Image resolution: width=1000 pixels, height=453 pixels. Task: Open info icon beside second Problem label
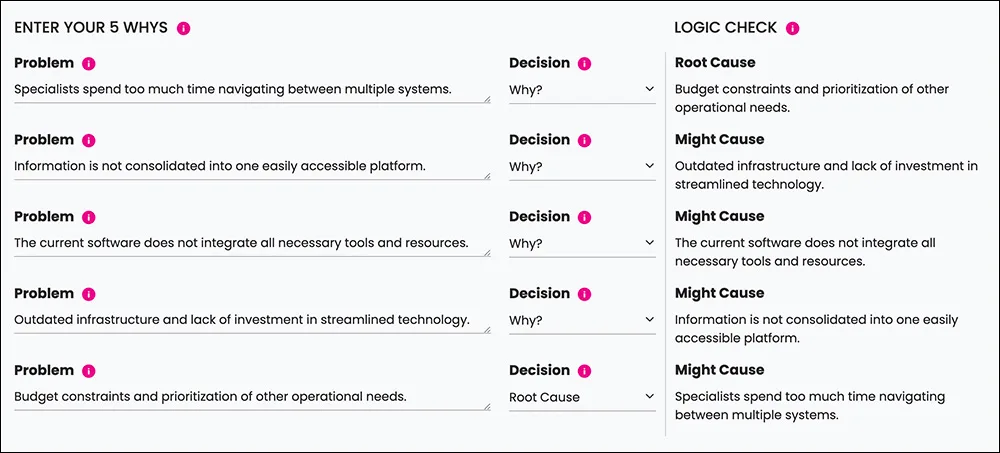point(89,140)
